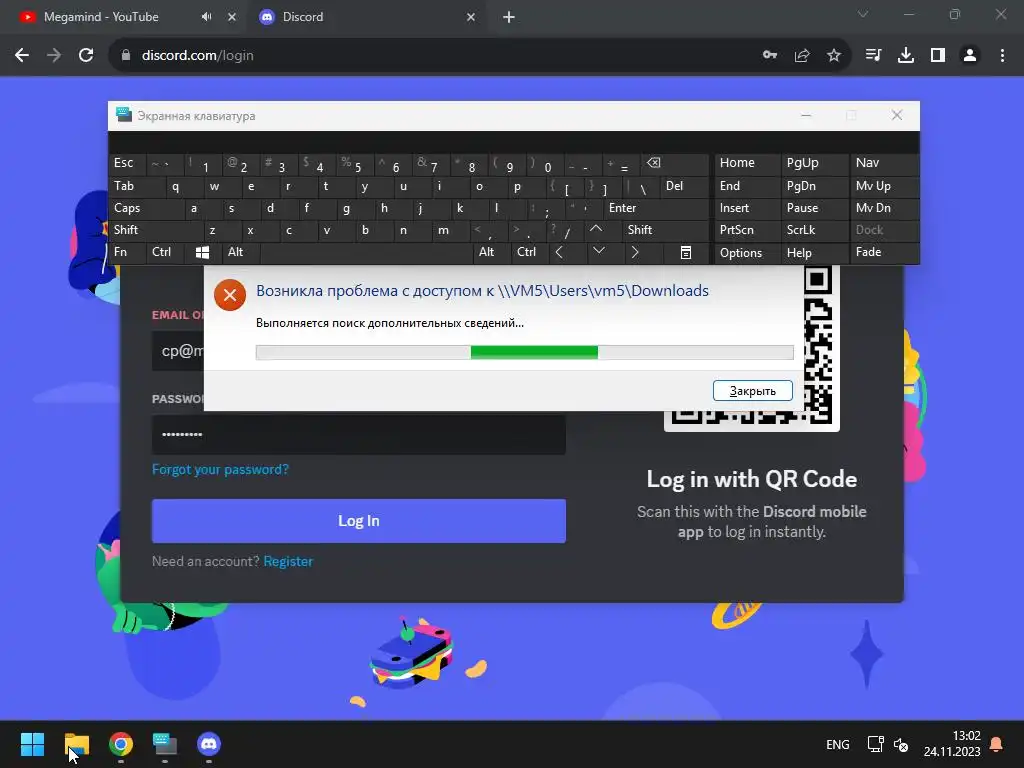Open the saved passwords key icon
The width and height of the screenshot is (1024, 768).
pyautogui.click(x=770, y=56)
